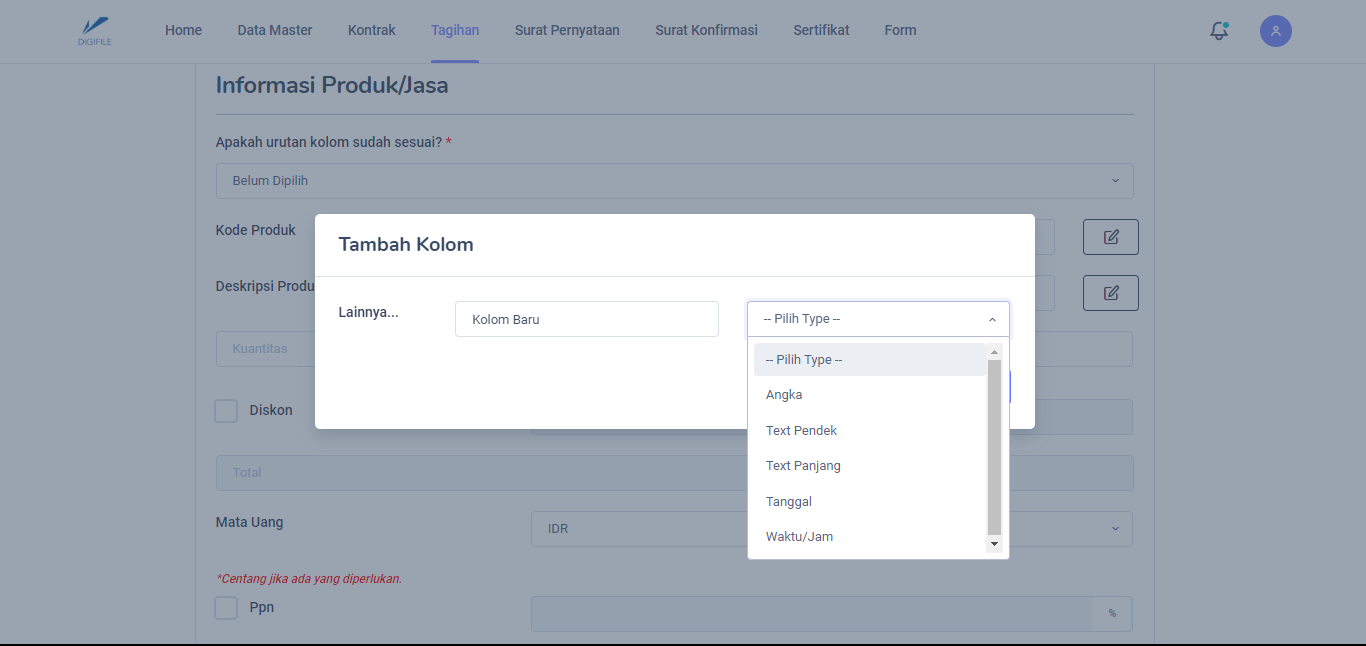Image resolution: width=1366 pixels, height=646 pixels.
Task: Open the Data Master menu
Action: click(274, 30)
